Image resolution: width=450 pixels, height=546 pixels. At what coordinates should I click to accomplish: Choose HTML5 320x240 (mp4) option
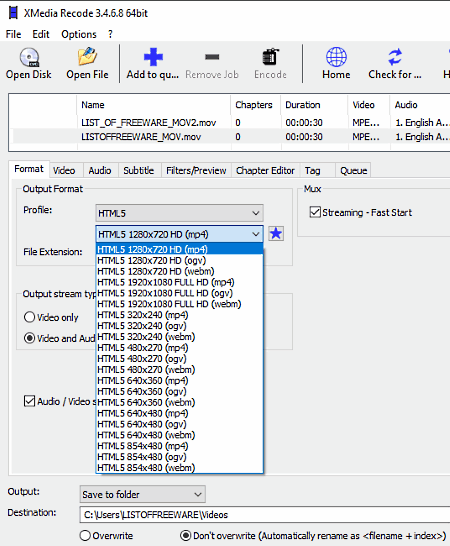pos(179,315)
